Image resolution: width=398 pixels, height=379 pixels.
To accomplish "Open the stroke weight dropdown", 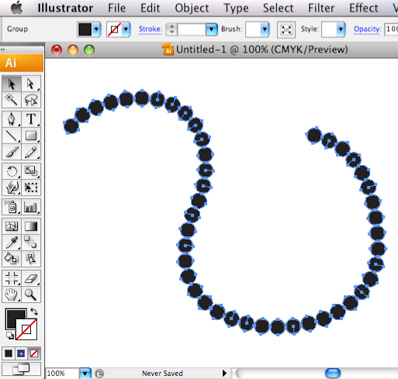I will [x=211, y=29].
